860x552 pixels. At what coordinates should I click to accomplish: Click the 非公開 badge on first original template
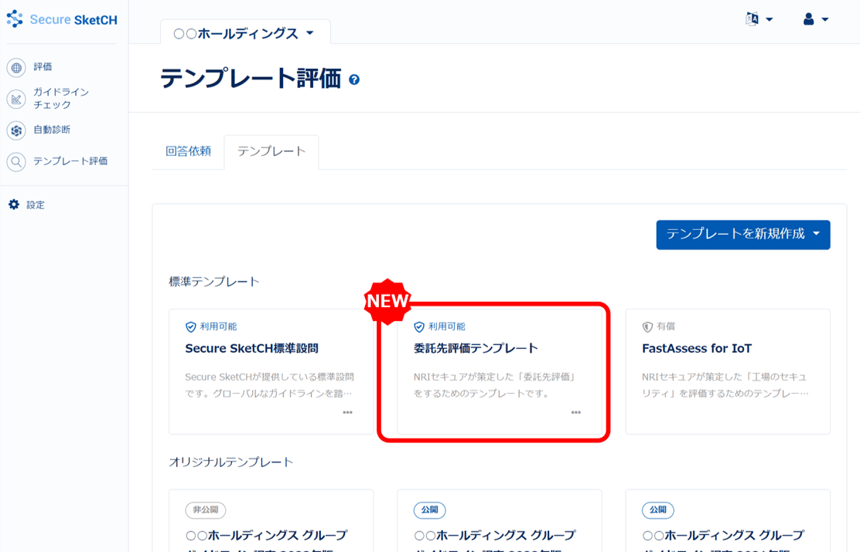click(x=206, y=510)
